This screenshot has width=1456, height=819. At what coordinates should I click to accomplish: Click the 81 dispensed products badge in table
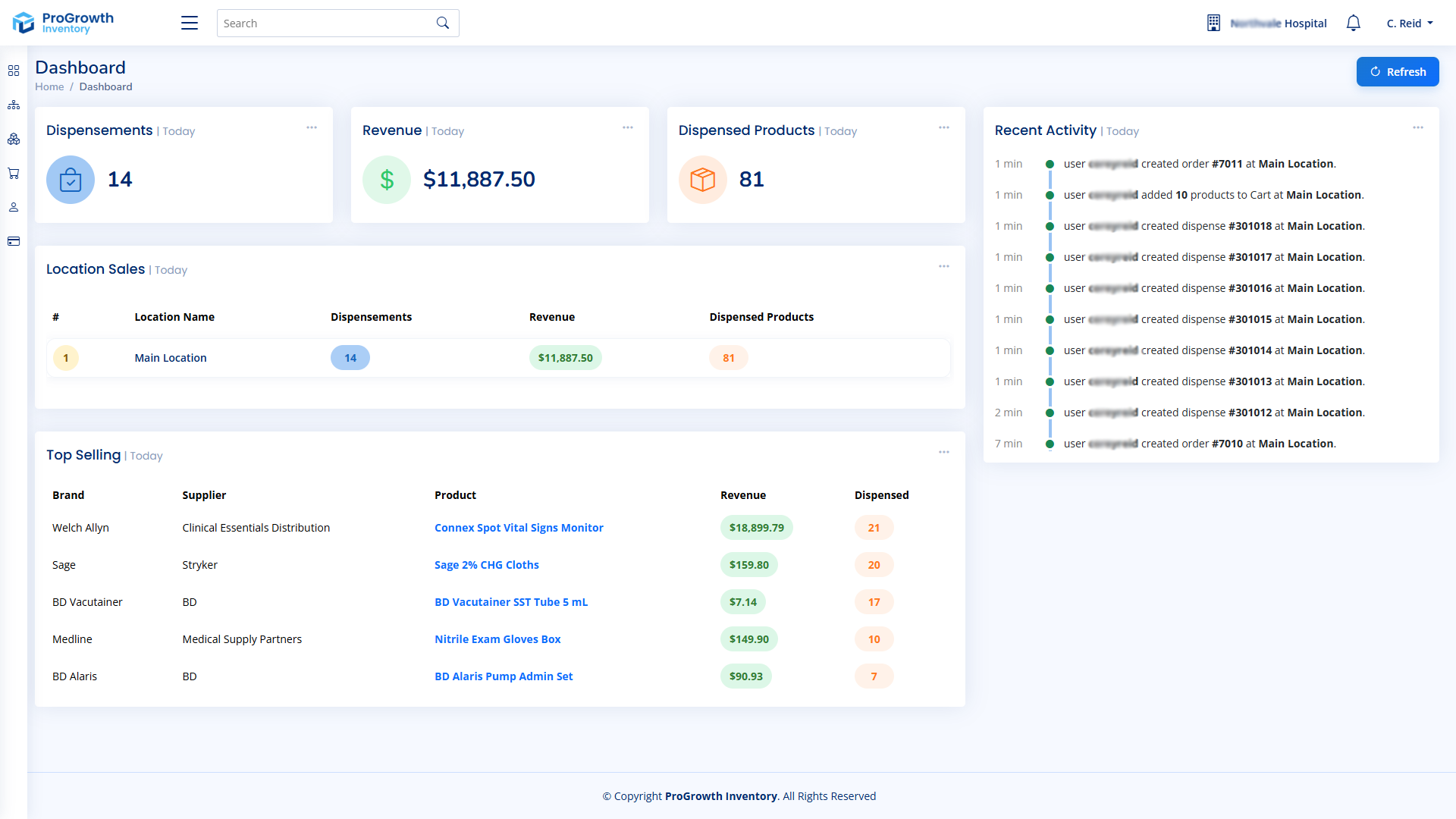click(729, 358)
